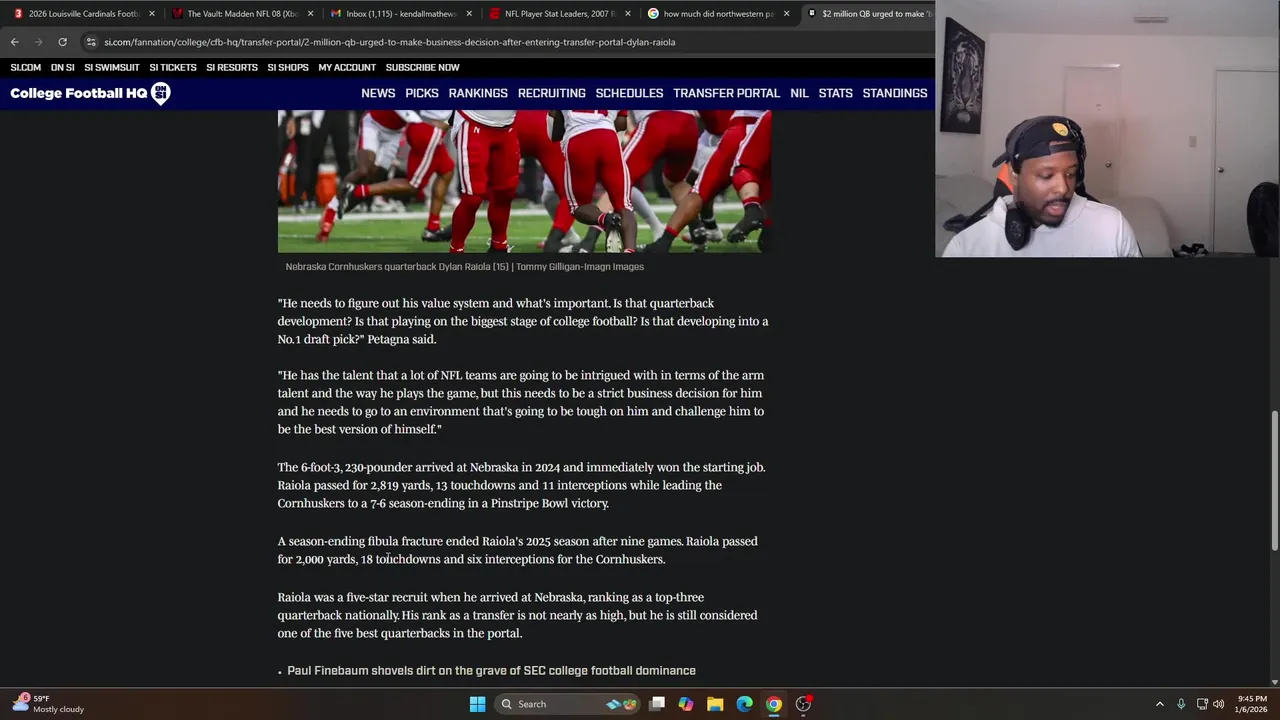
Task: Open the RECRUITING menu item
Action: pos(552,93)
